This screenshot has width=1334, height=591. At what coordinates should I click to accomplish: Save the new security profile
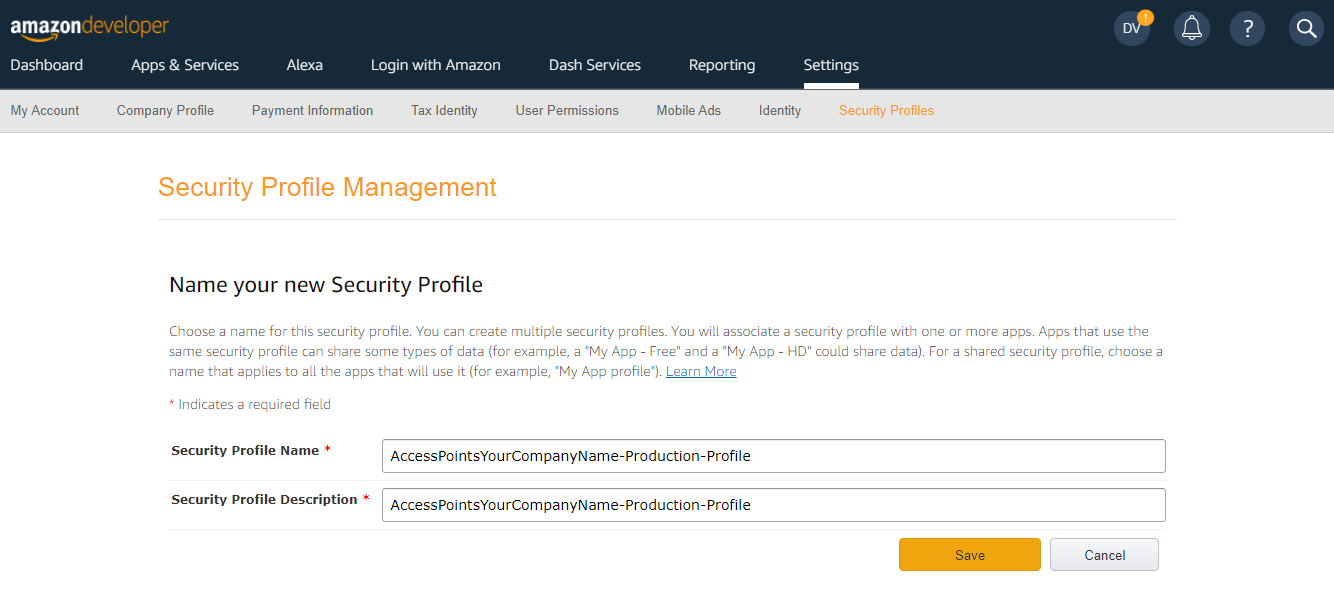coord(968,554)
